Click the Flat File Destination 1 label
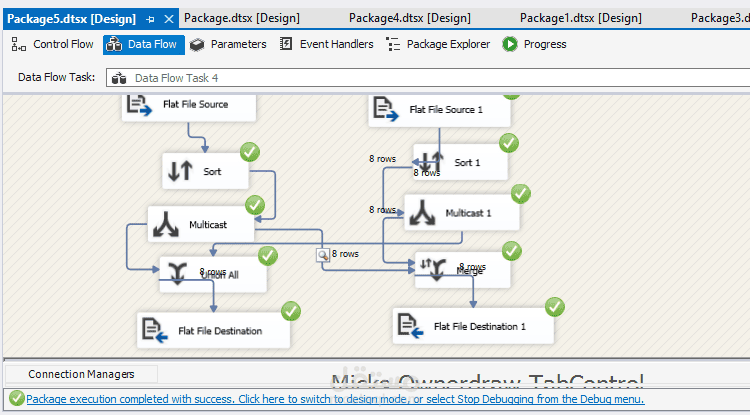The image size is (750, 415). 480,327
